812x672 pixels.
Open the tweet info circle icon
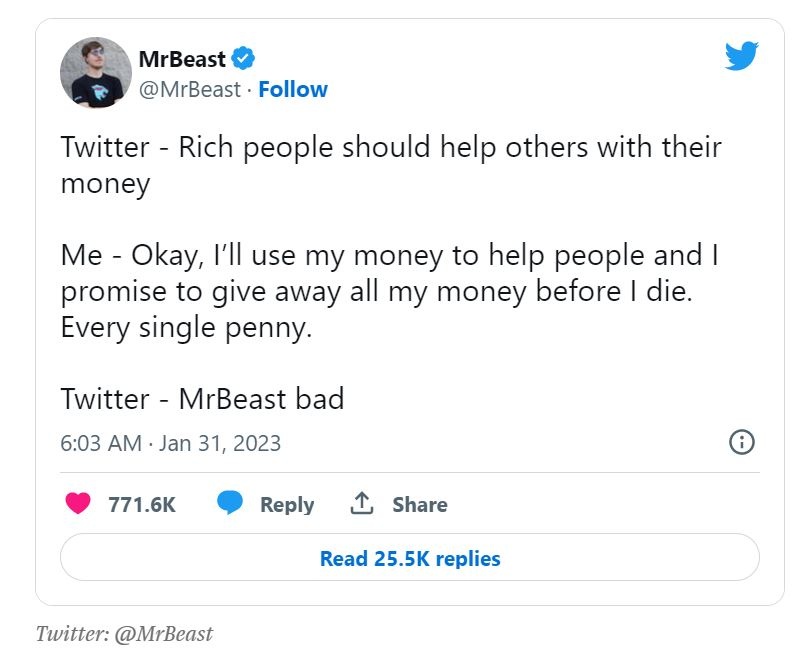click(x=741, y=442)
